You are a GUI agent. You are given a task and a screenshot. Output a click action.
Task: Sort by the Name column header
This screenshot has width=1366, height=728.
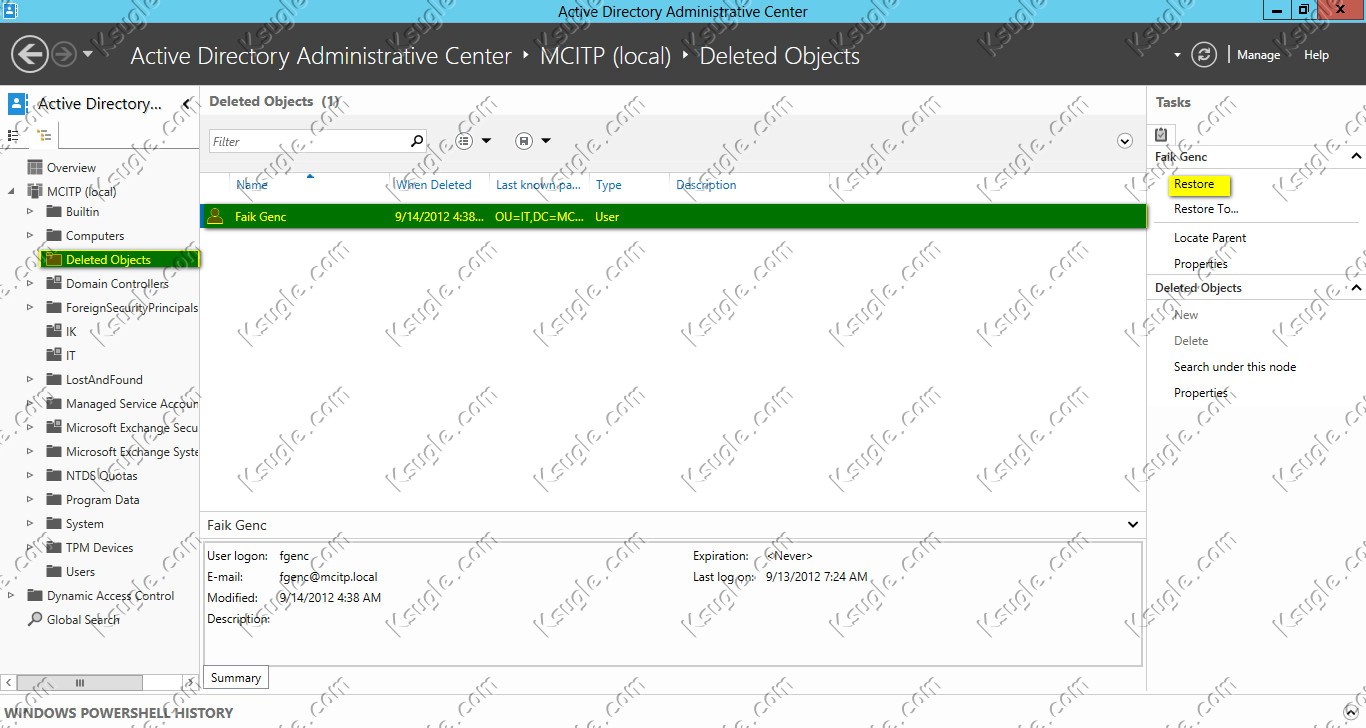(x=251, y=185)
